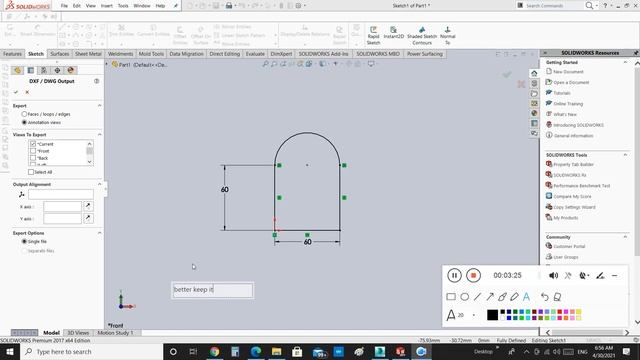Open the Property Tab Builder link
Viewport: 640px width, 360px height.
pos(573,164)
